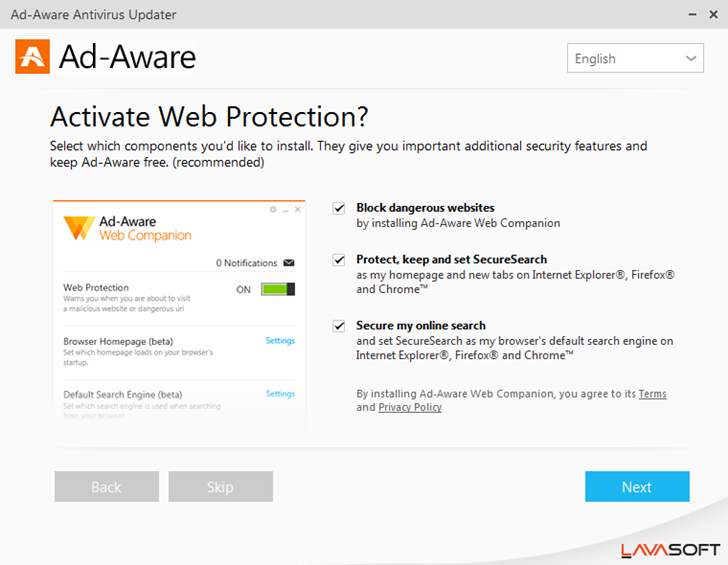The width and height of the screenshot is (728, 565).
Task: Go Back to the previous step
Action: point(106,487)
